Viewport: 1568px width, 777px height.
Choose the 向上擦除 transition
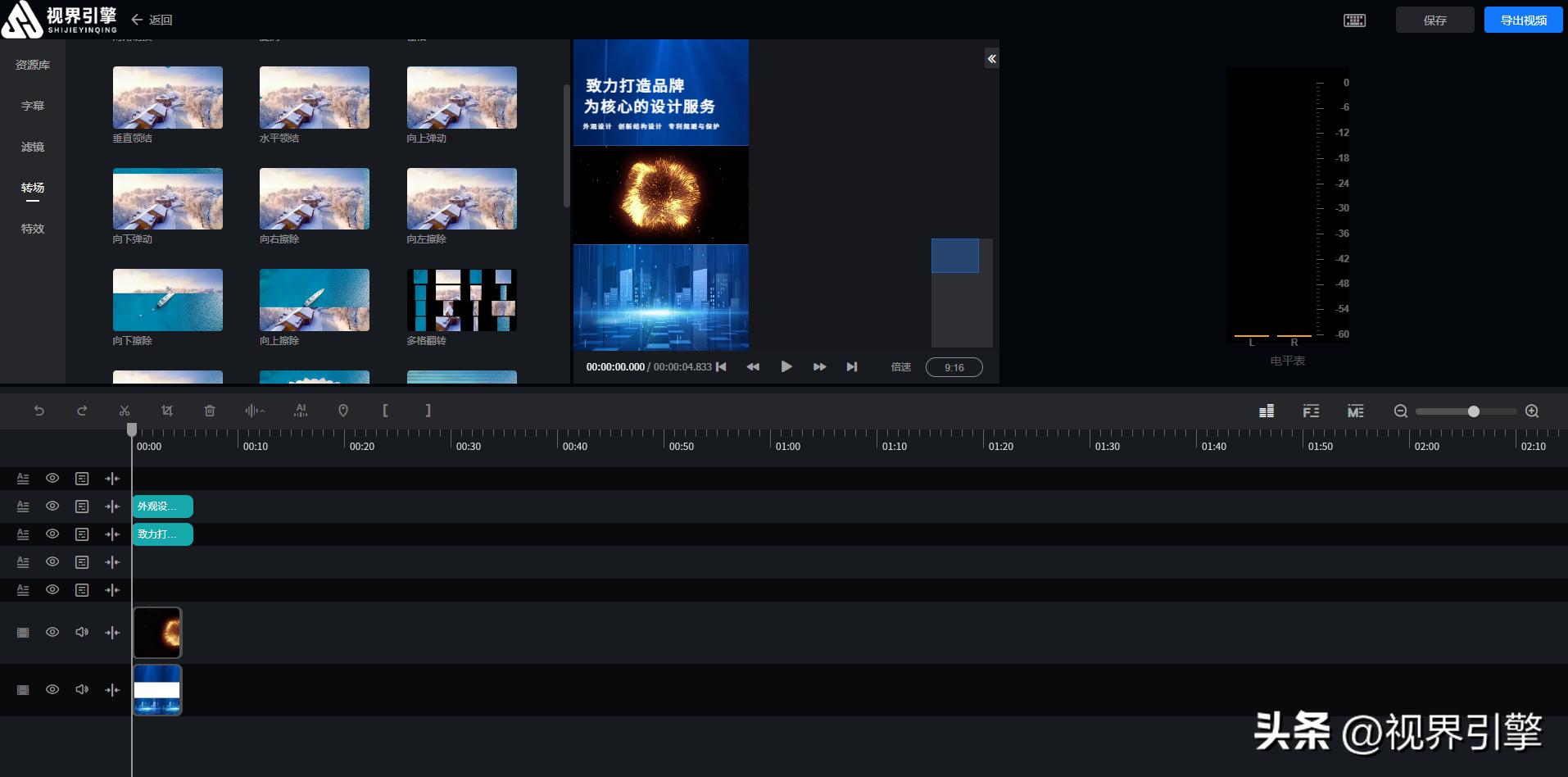(315, 300)
